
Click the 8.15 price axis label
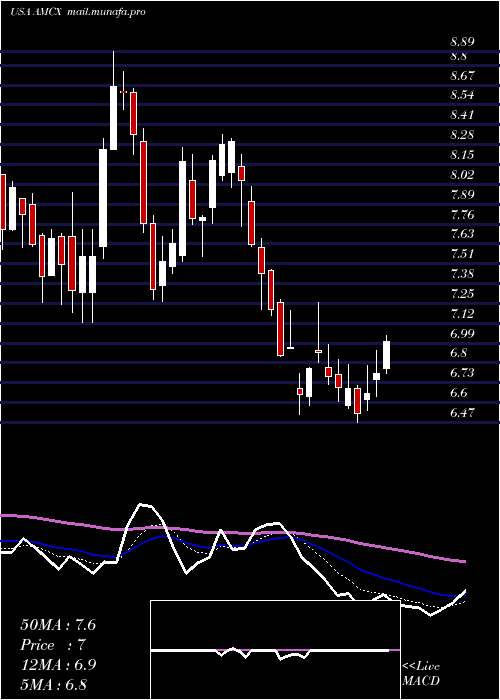[462, 155]
